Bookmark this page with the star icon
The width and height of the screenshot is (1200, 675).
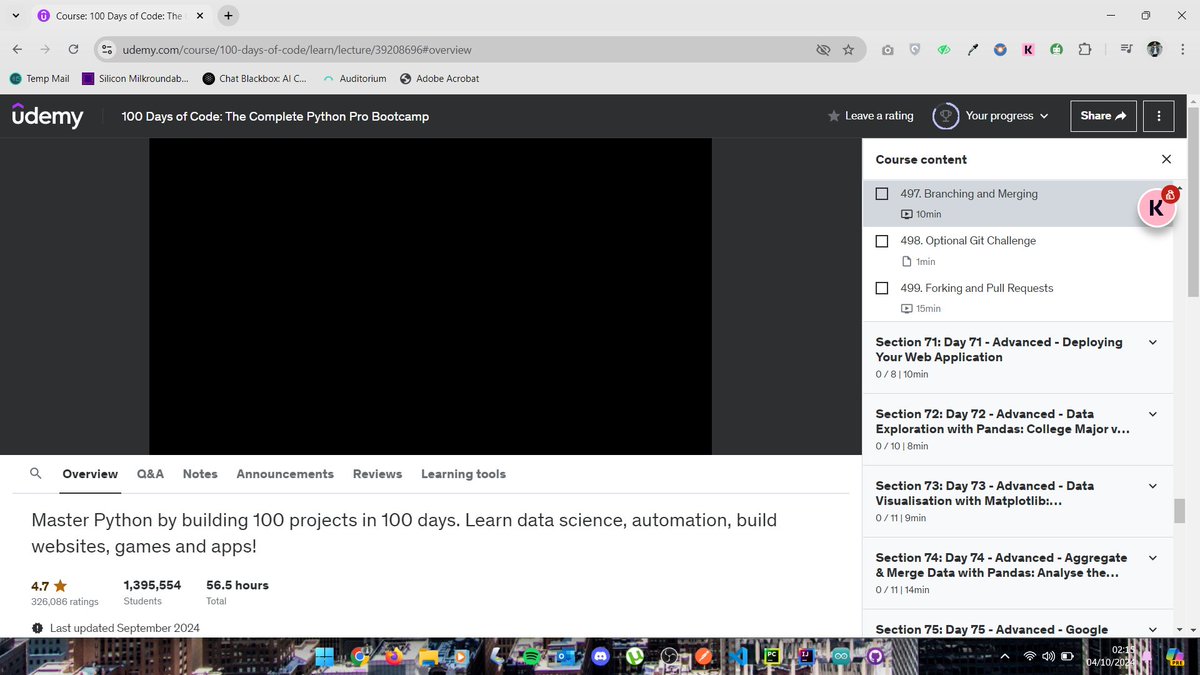848,49
